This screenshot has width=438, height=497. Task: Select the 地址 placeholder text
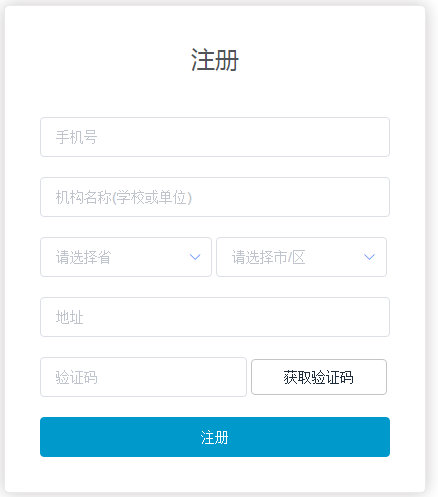coord(69,317)
